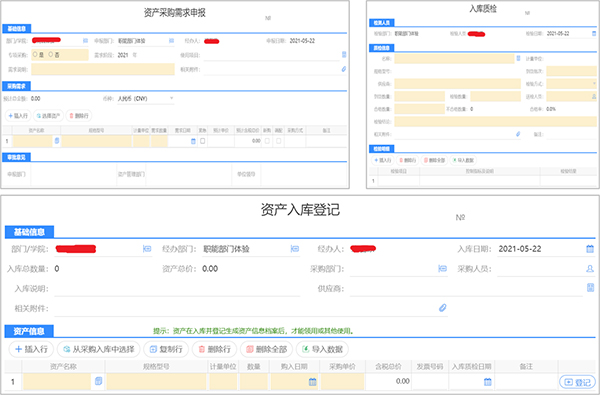Click the 资产信息 section header
The height and width of the screenshot is (395, 600).
pyautogui.click(x=29, y=331)
